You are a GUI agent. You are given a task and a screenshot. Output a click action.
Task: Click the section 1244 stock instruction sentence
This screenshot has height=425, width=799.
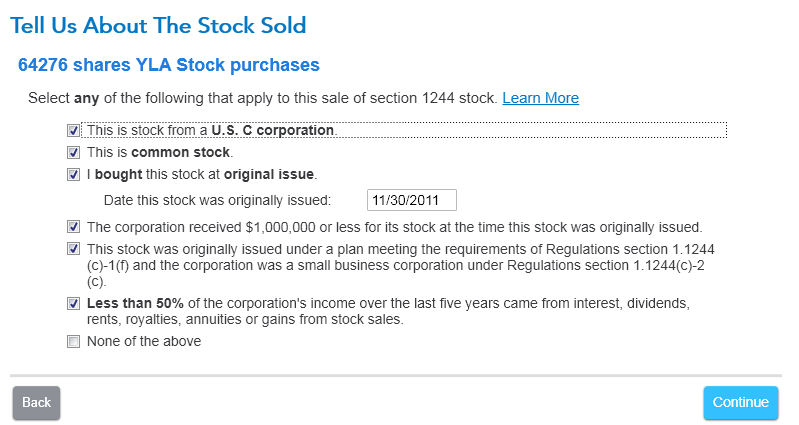[262, 98]
